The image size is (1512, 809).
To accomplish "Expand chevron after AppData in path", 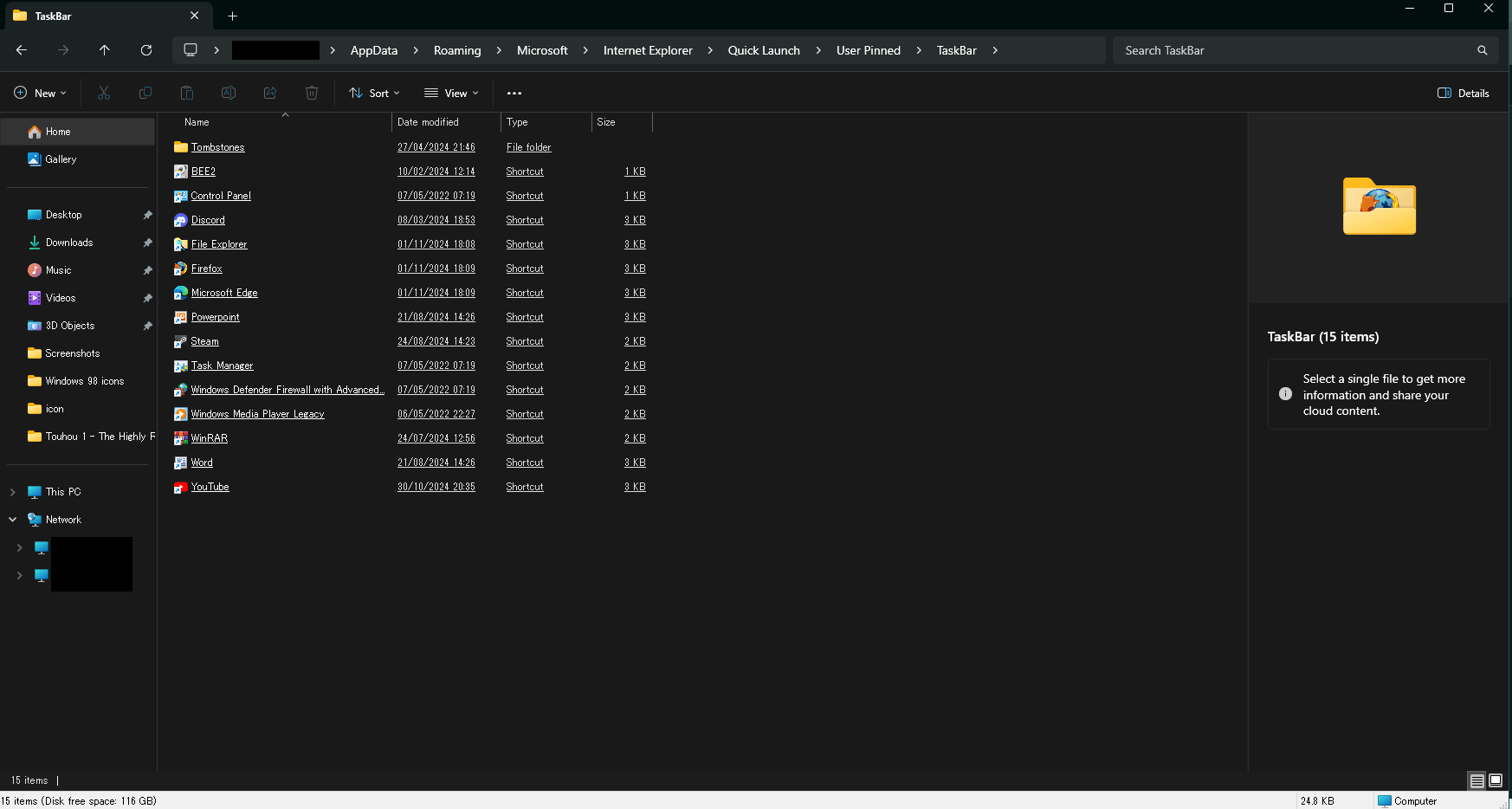I will pos(416,50).
